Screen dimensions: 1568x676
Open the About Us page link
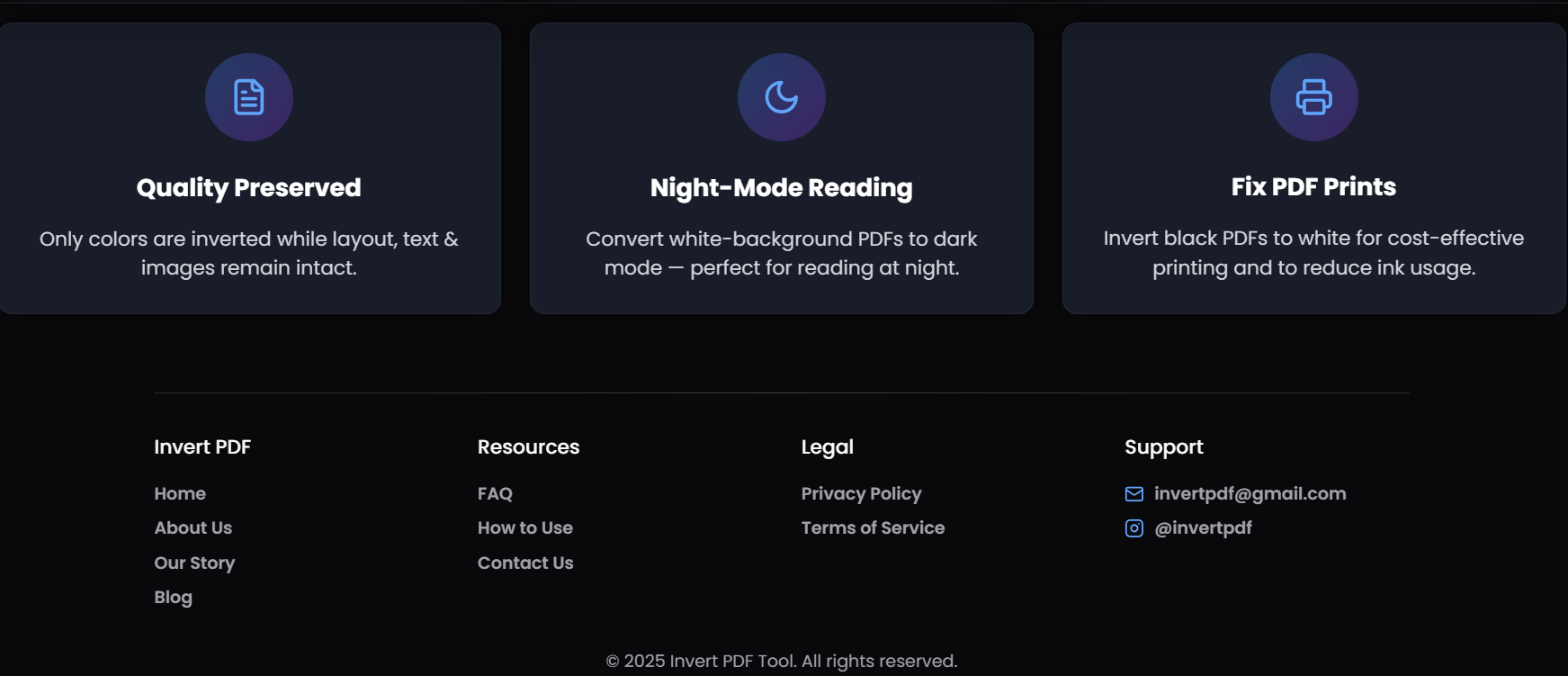click(193, 527)
